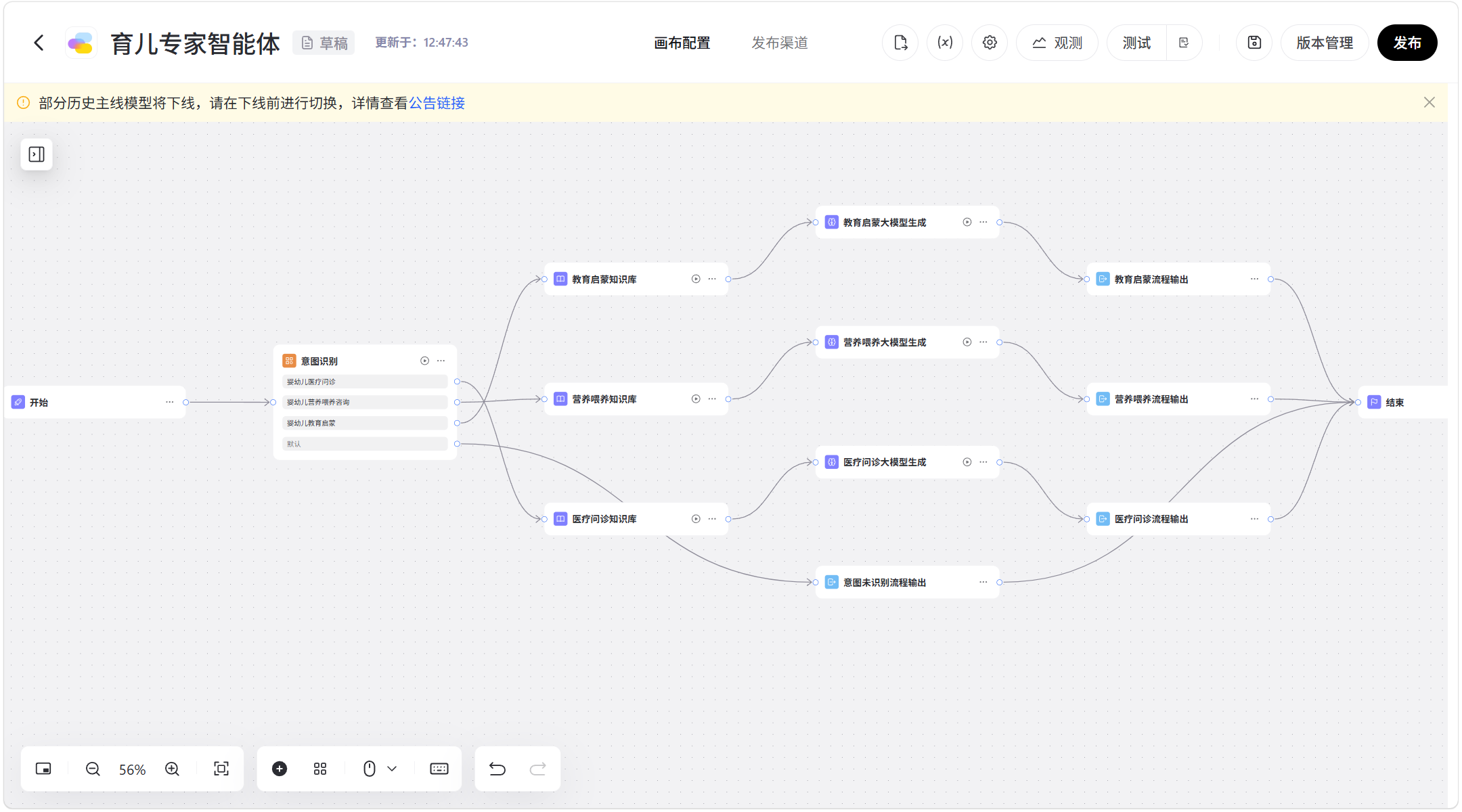
Task: Click the 观测 button
Action: click(1057, 43)
